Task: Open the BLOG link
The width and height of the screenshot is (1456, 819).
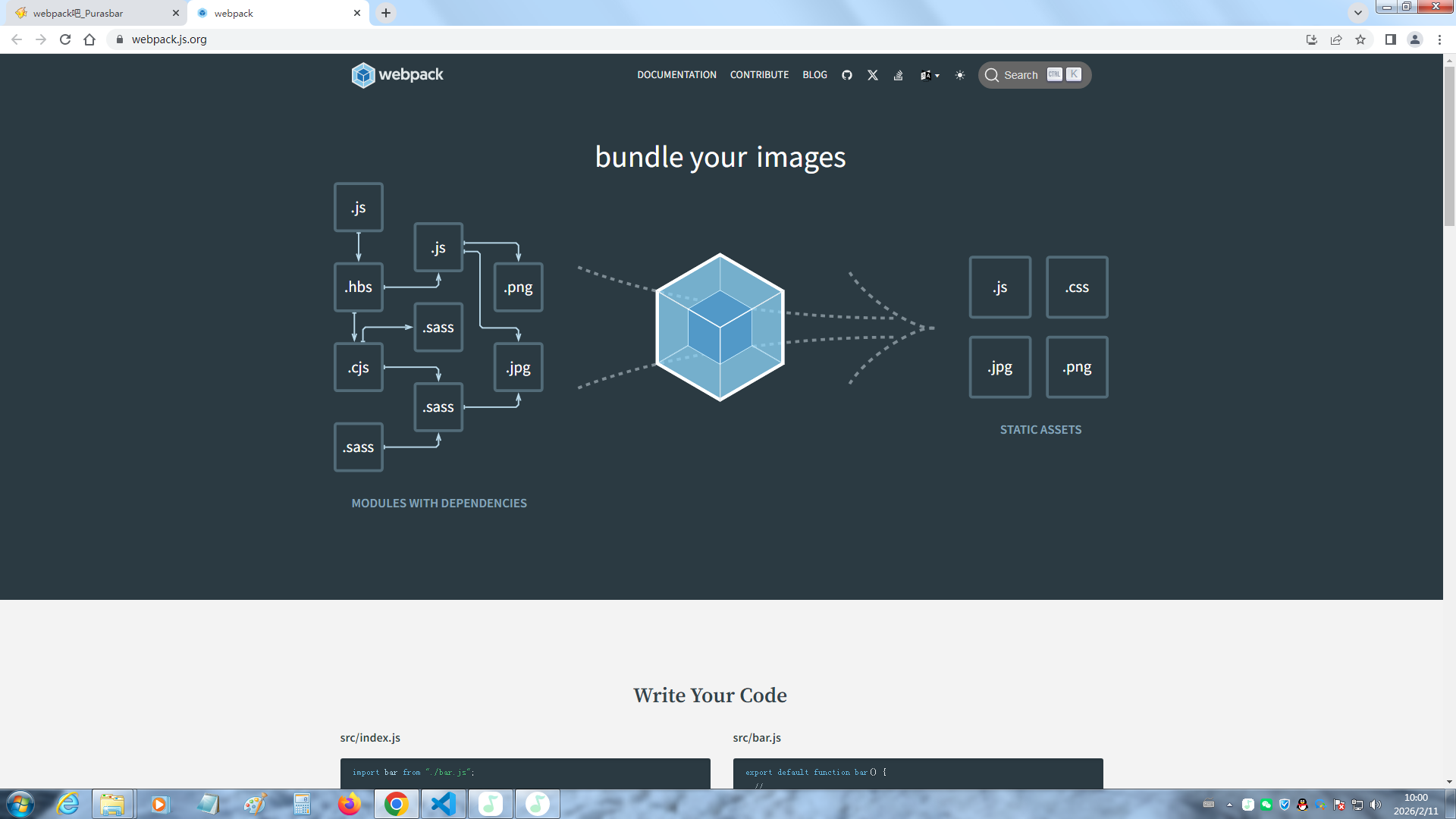Action: click(814, 75)
